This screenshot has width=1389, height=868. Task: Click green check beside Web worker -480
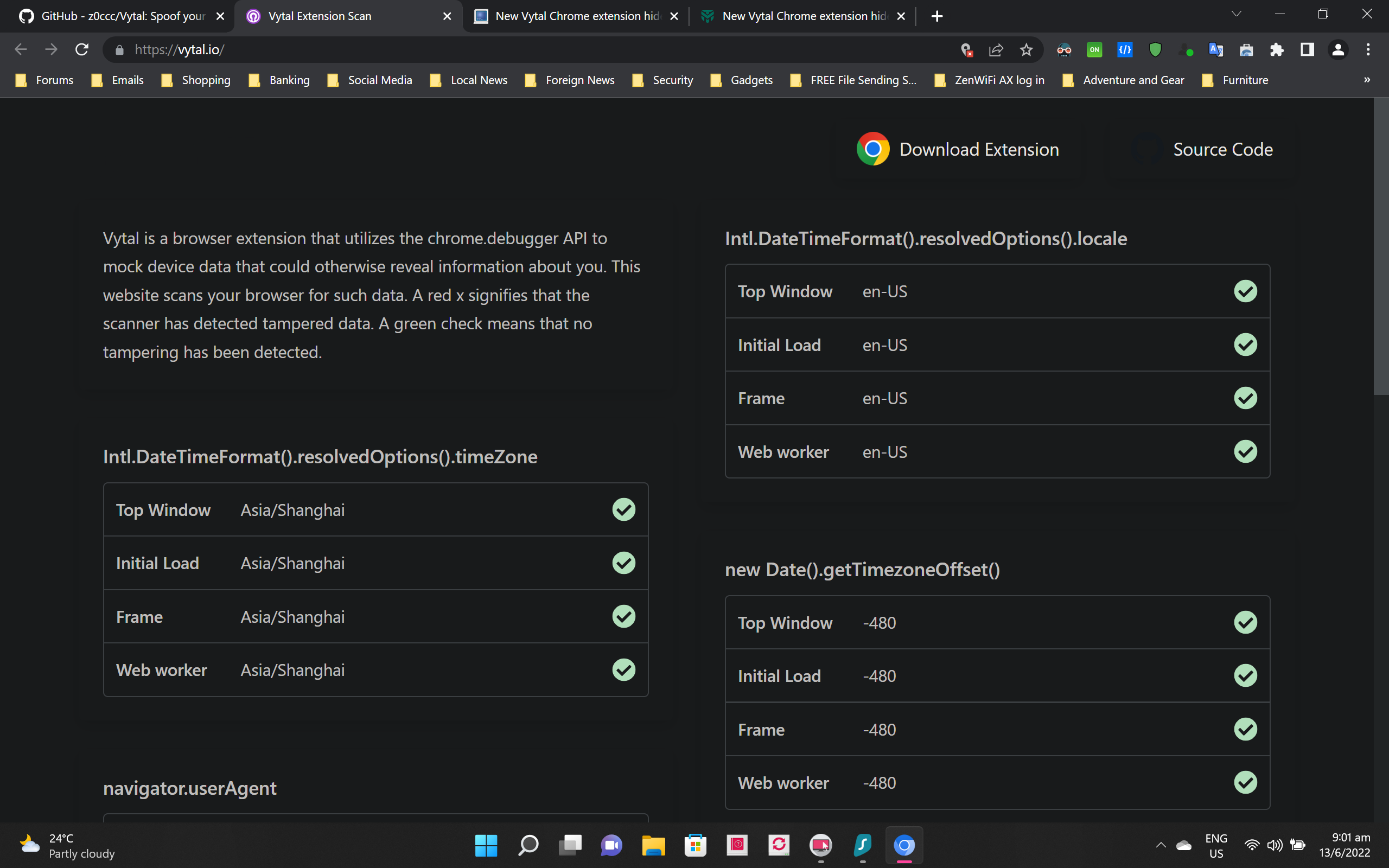point(1245,782)
